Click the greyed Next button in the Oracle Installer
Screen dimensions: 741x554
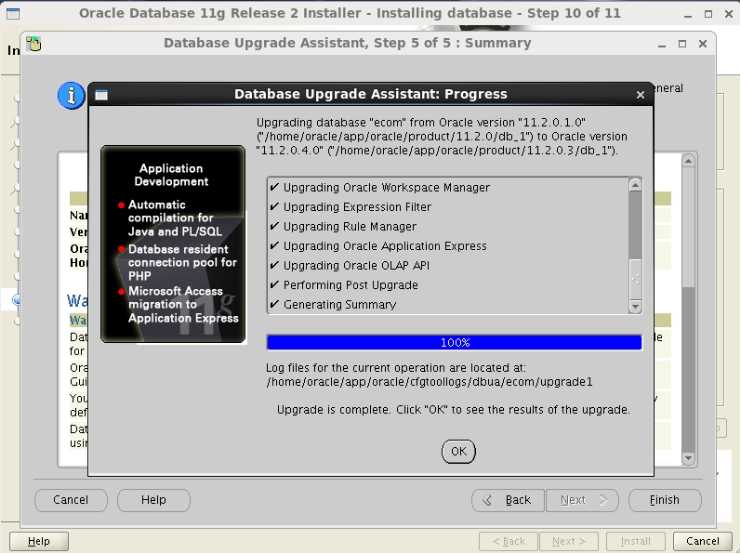[569, 541]
